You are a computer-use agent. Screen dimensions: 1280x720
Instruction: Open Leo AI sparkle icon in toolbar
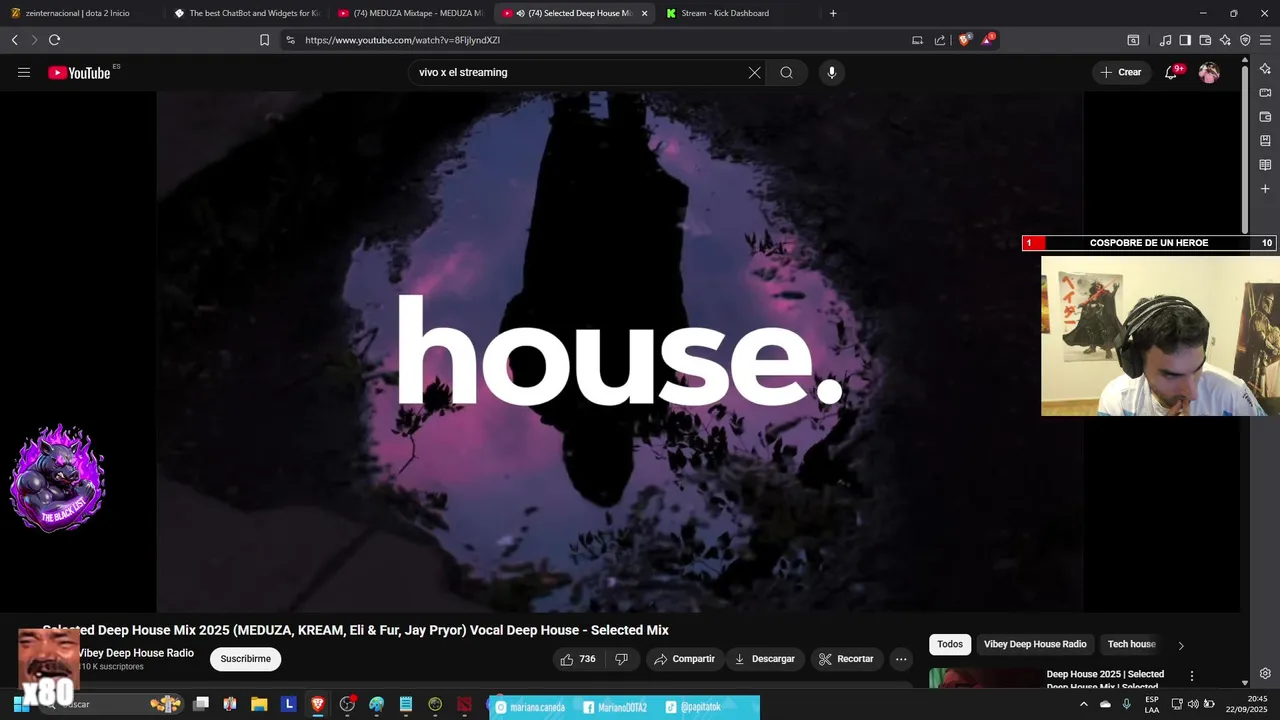tap(1225, 40)
